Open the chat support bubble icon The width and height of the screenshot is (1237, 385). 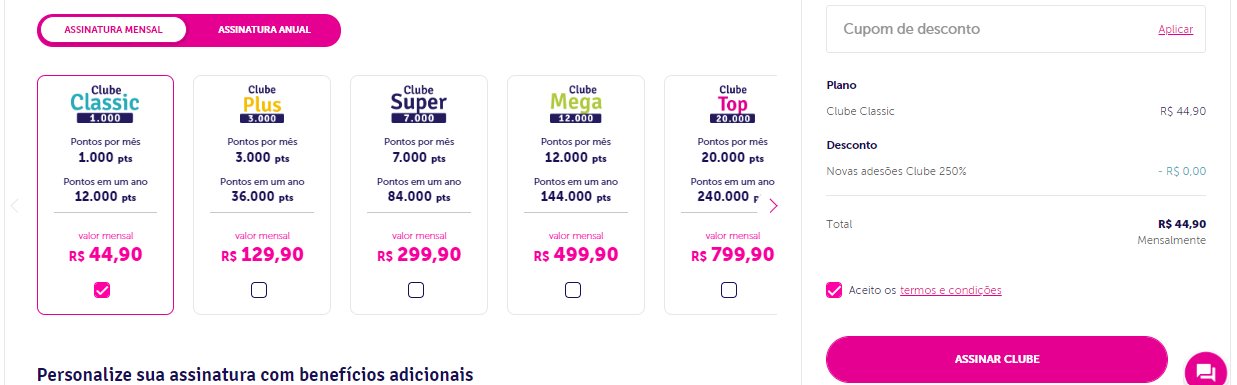pyautogui.click(x=1205, y=369)
